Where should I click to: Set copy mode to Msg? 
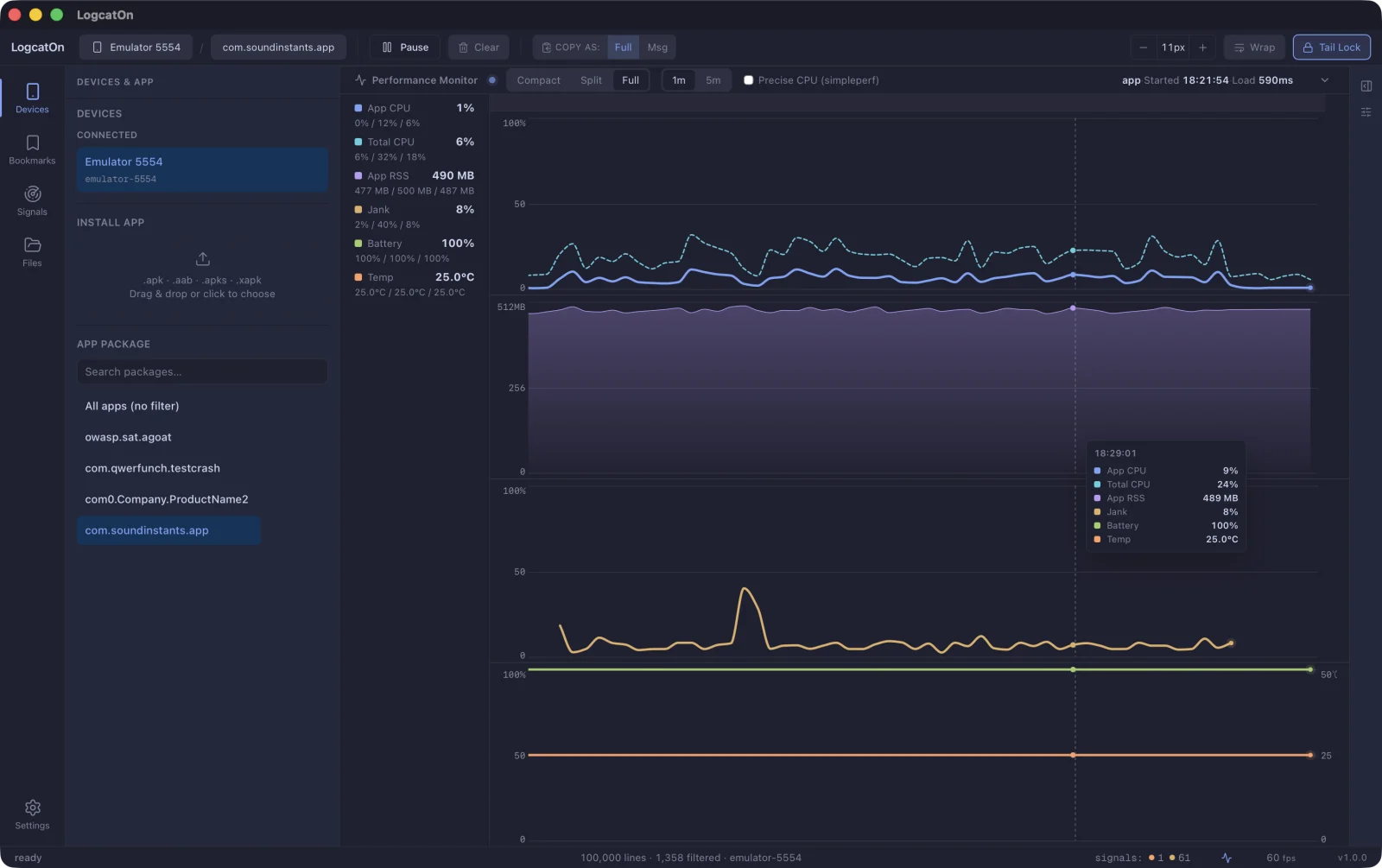[657, 48]
